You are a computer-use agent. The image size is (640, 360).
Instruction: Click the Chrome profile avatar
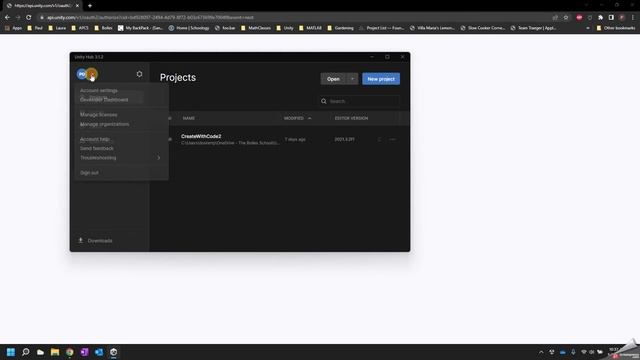coord(622,18)
